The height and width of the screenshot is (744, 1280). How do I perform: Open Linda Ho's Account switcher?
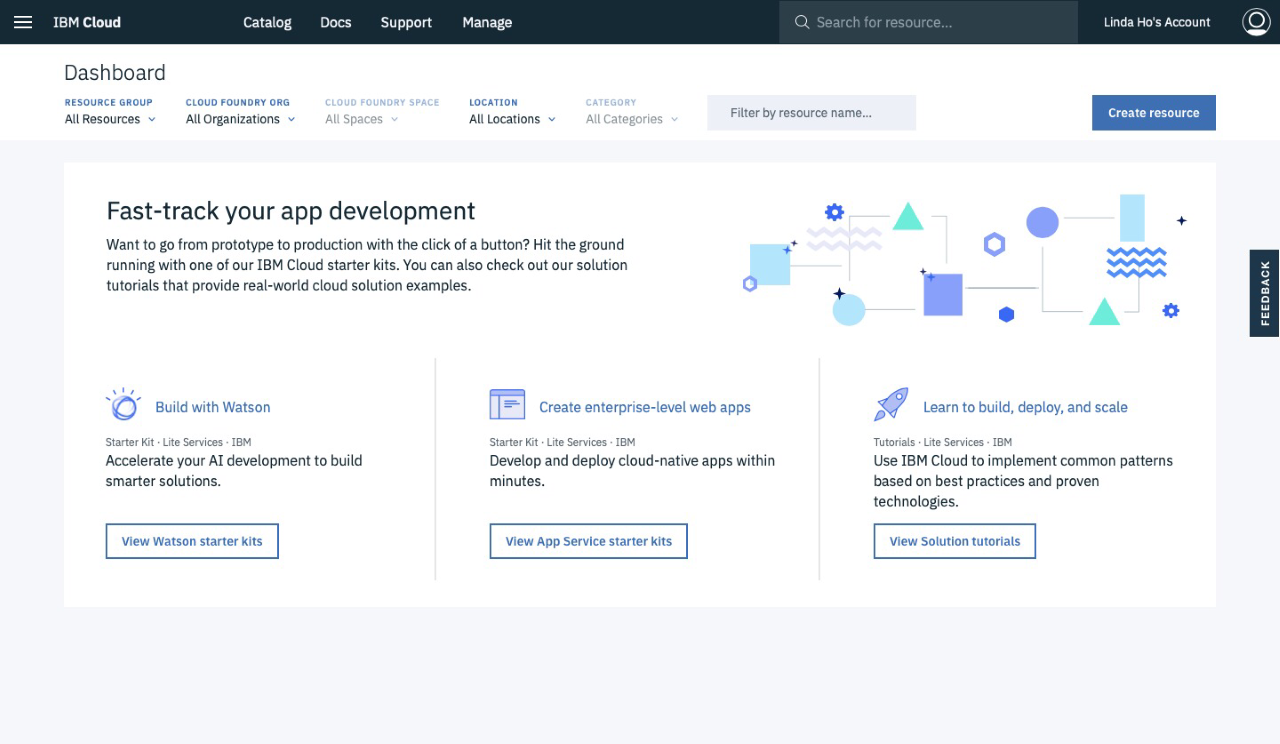pyautogui.click(x=1157, y=22)
